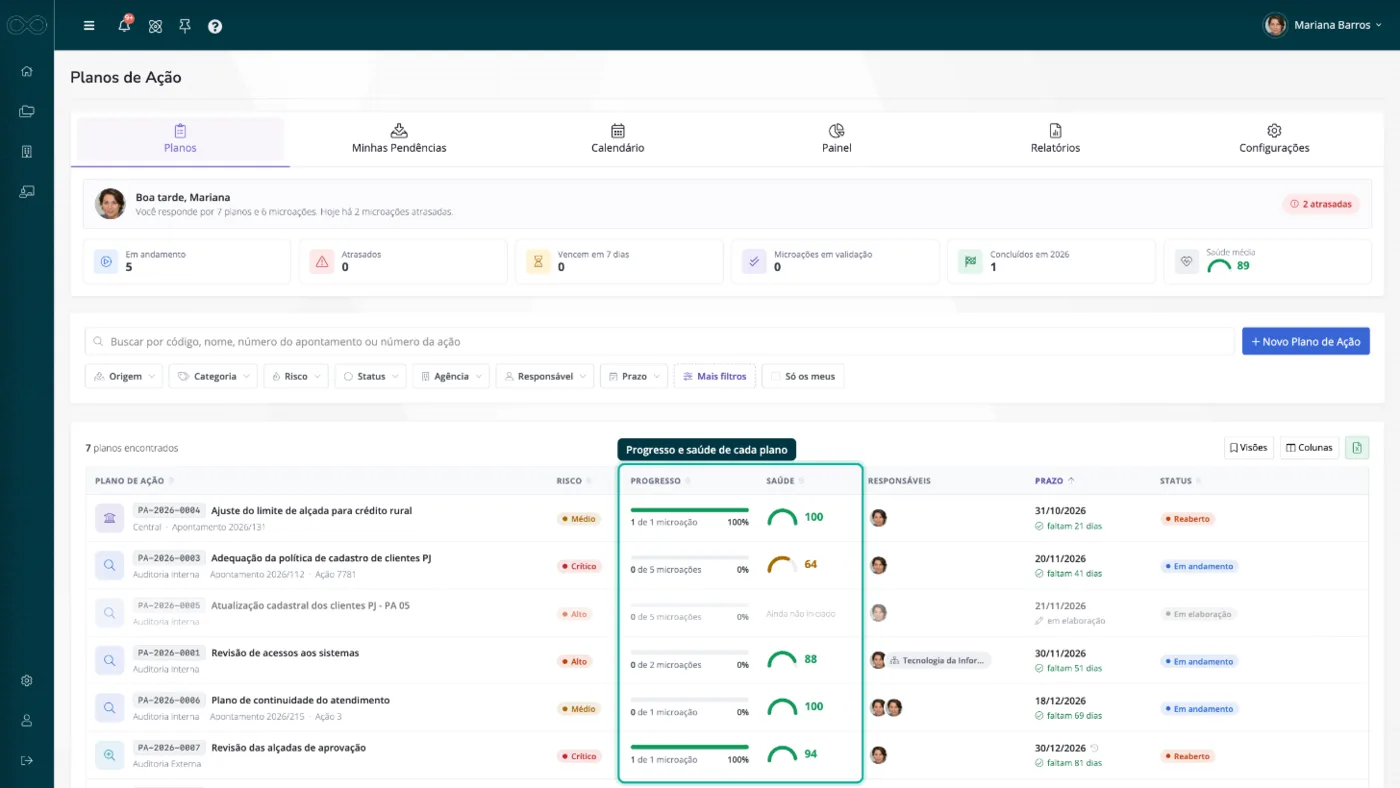Open the Risco filter dropdown
This screenshot has width=1400, height=788.
point(296,376)
